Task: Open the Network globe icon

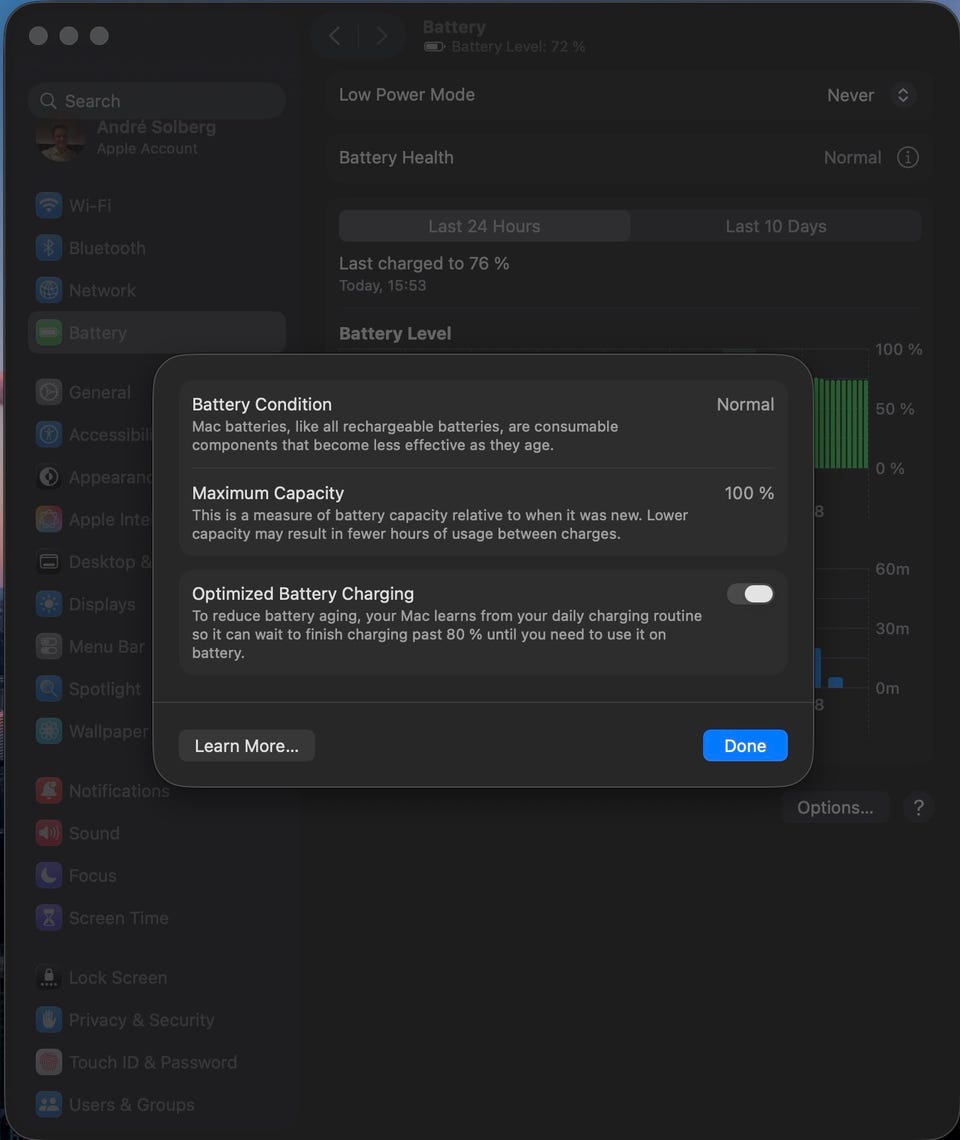Action: (49, 290)
